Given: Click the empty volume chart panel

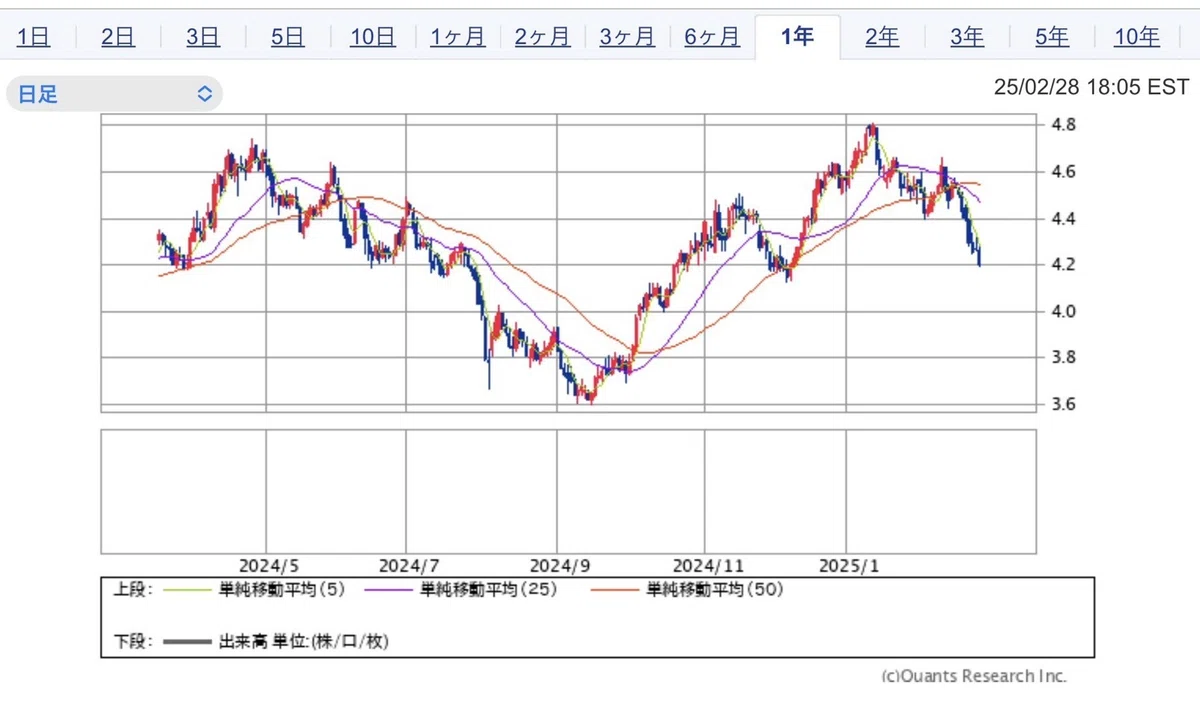Looking at the screenshot, I should click(x=568, y=491).
